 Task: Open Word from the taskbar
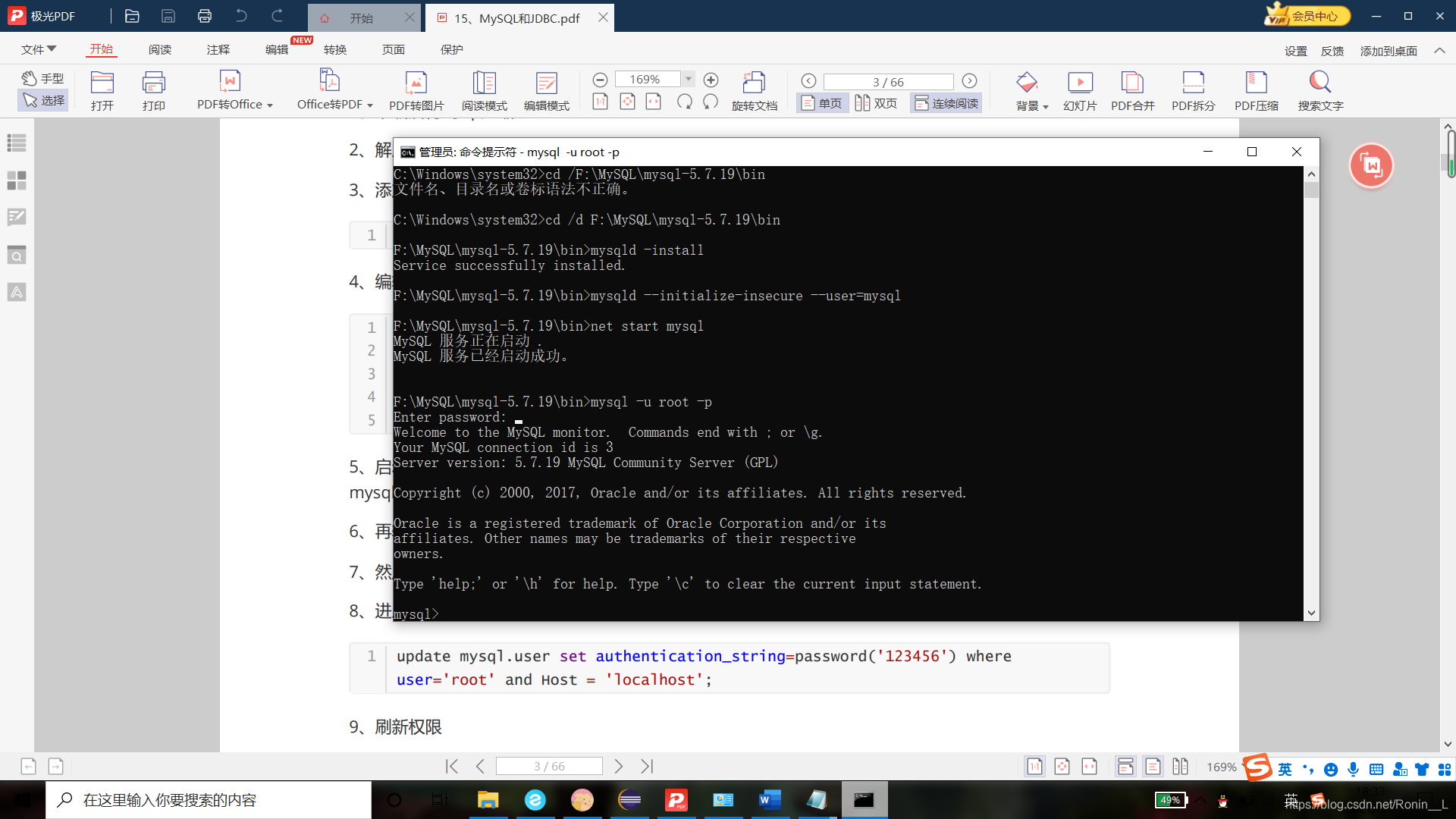(770, 800)
